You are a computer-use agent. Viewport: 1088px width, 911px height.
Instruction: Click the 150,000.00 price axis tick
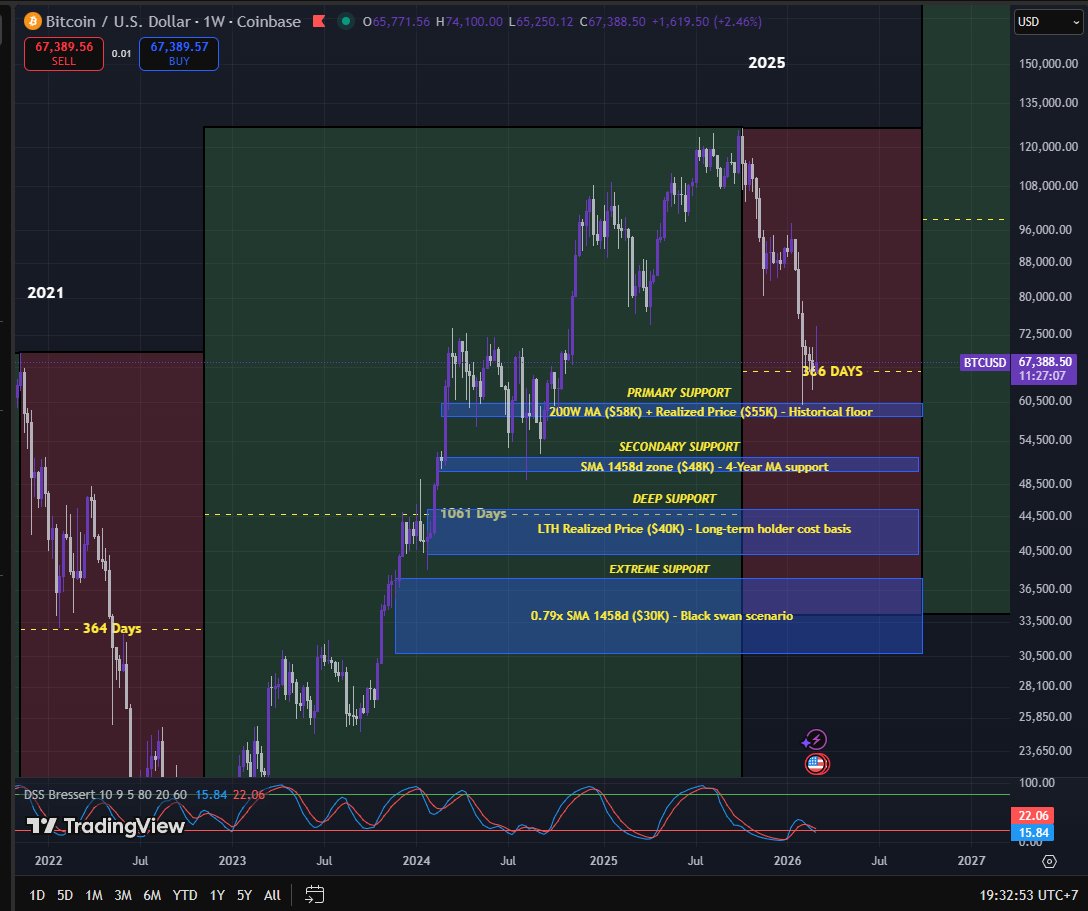1048,64
